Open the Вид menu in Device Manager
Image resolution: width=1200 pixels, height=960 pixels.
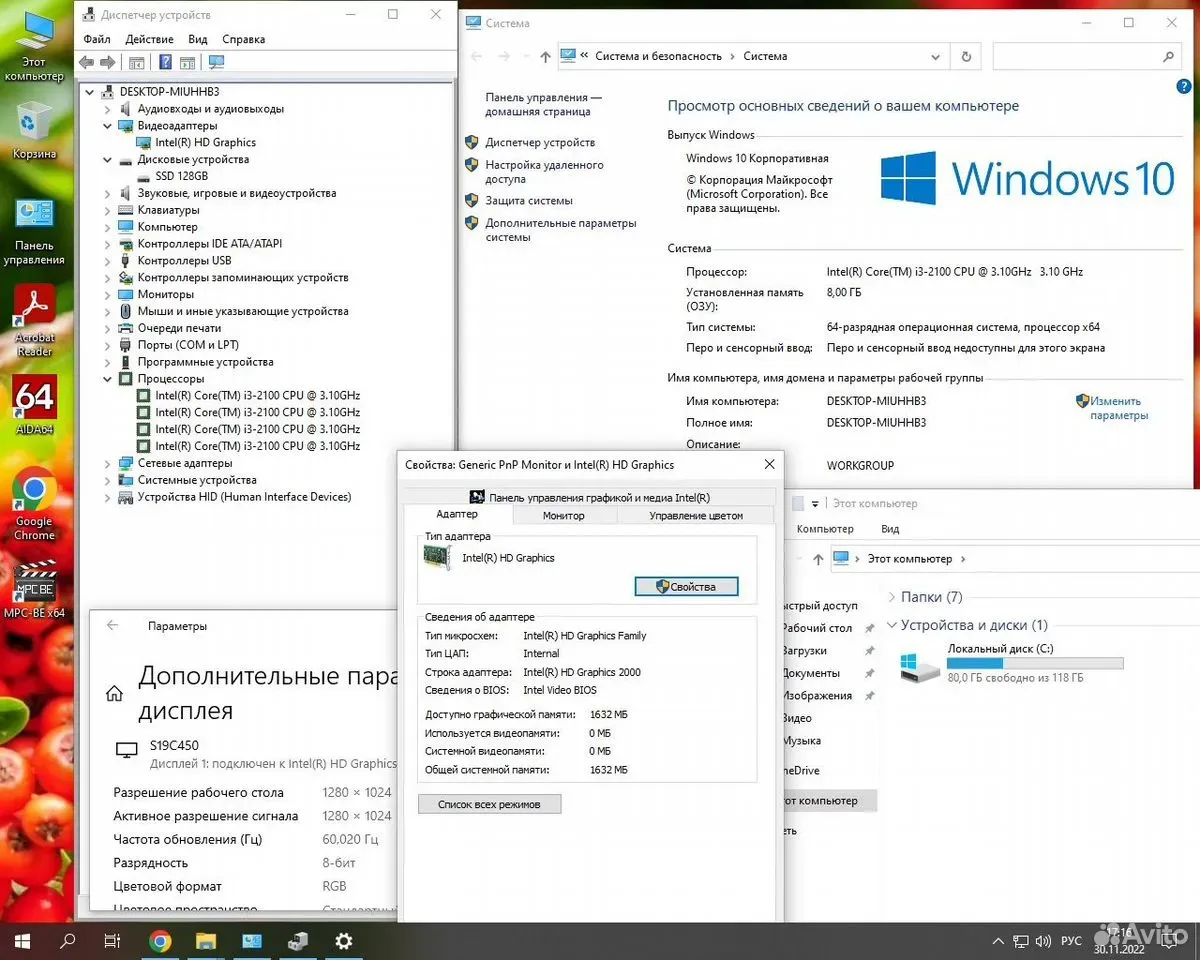[198, 39]
